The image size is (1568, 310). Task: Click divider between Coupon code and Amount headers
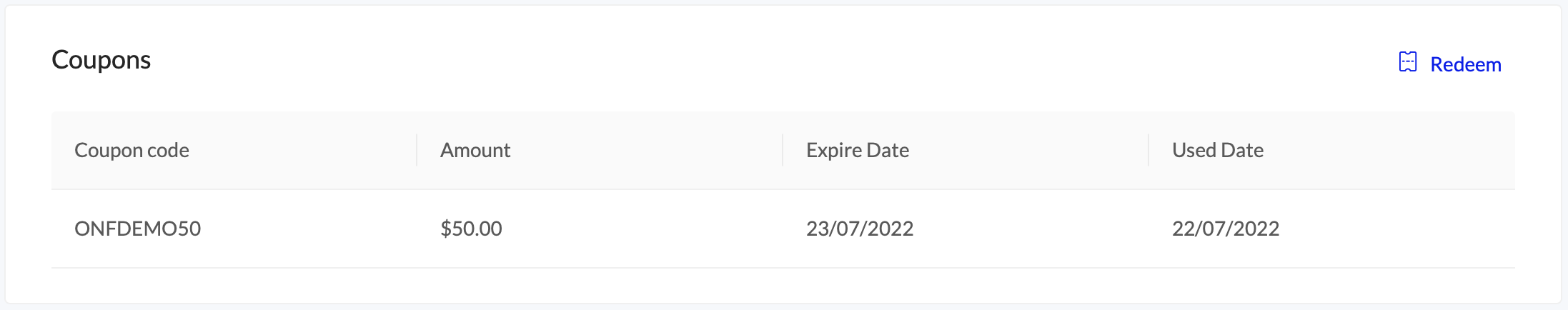(x=417, y=150)
